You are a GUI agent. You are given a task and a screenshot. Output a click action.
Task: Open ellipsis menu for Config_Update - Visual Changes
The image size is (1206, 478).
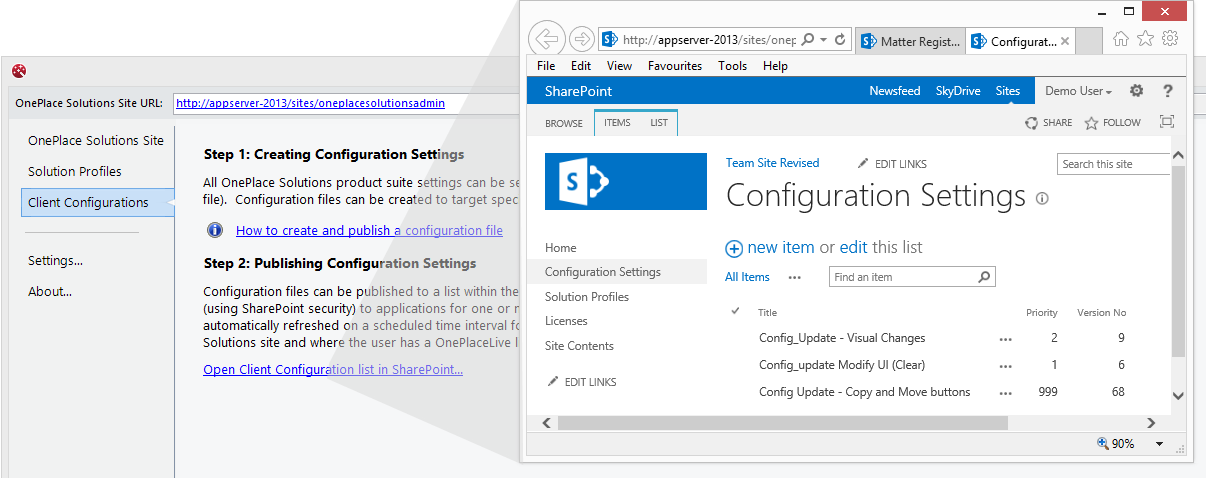click(1005, 339)
